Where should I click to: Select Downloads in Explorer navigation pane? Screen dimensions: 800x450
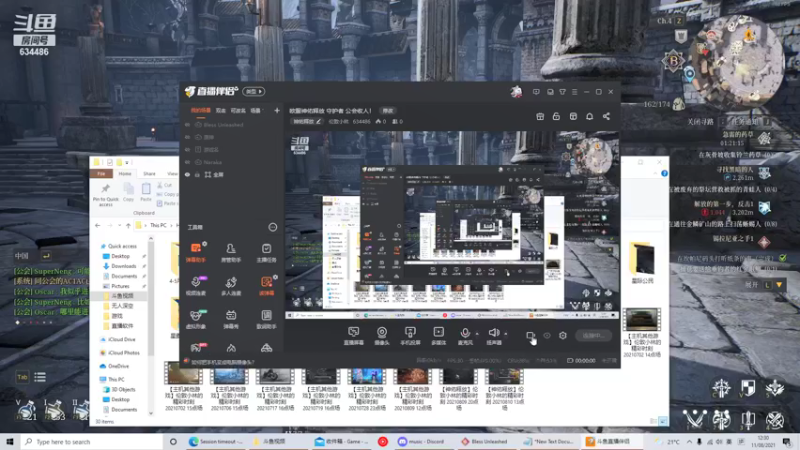[123, 266]
